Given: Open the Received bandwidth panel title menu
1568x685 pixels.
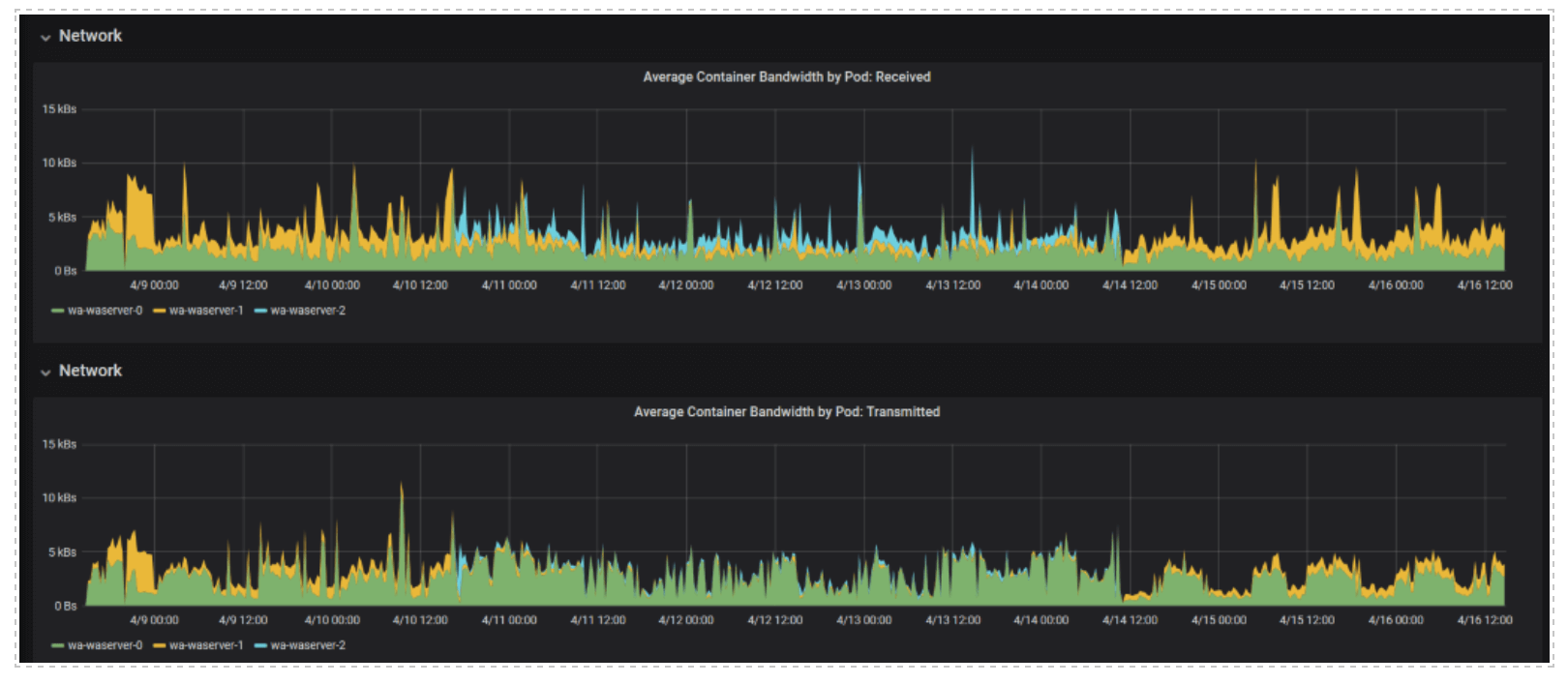Looking at the screenshot, I should pyautogui.click(x=786, y=77).
